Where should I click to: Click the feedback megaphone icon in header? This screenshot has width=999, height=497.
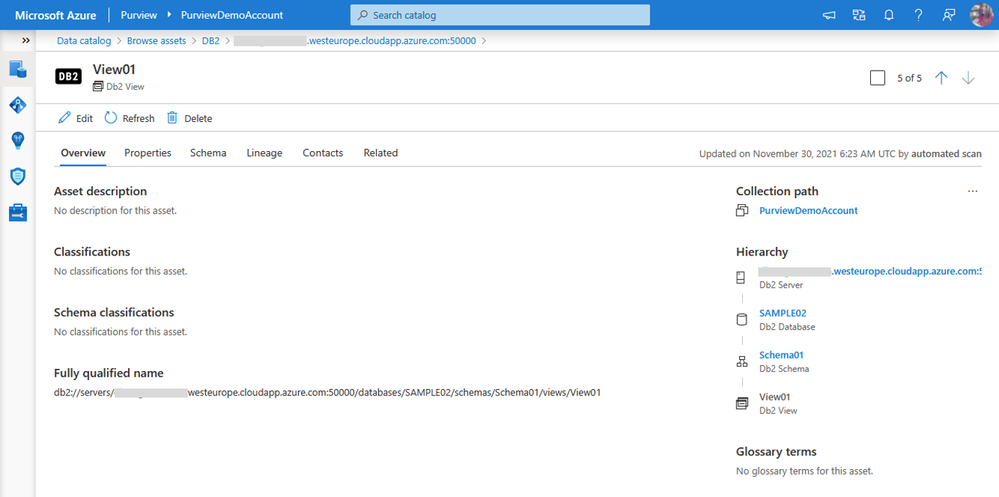tap(829, 15)
